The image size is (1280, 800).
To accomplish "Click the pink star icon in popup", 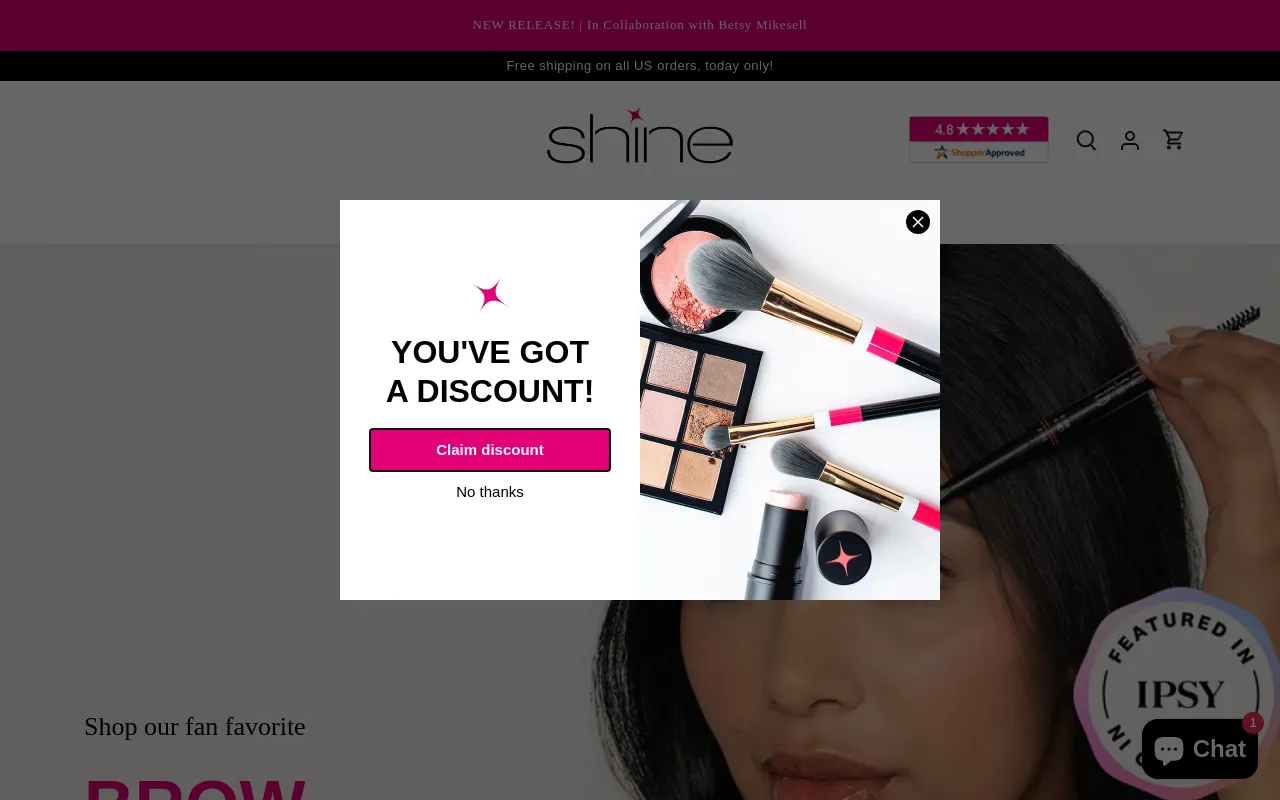I will tap(490, 294).
